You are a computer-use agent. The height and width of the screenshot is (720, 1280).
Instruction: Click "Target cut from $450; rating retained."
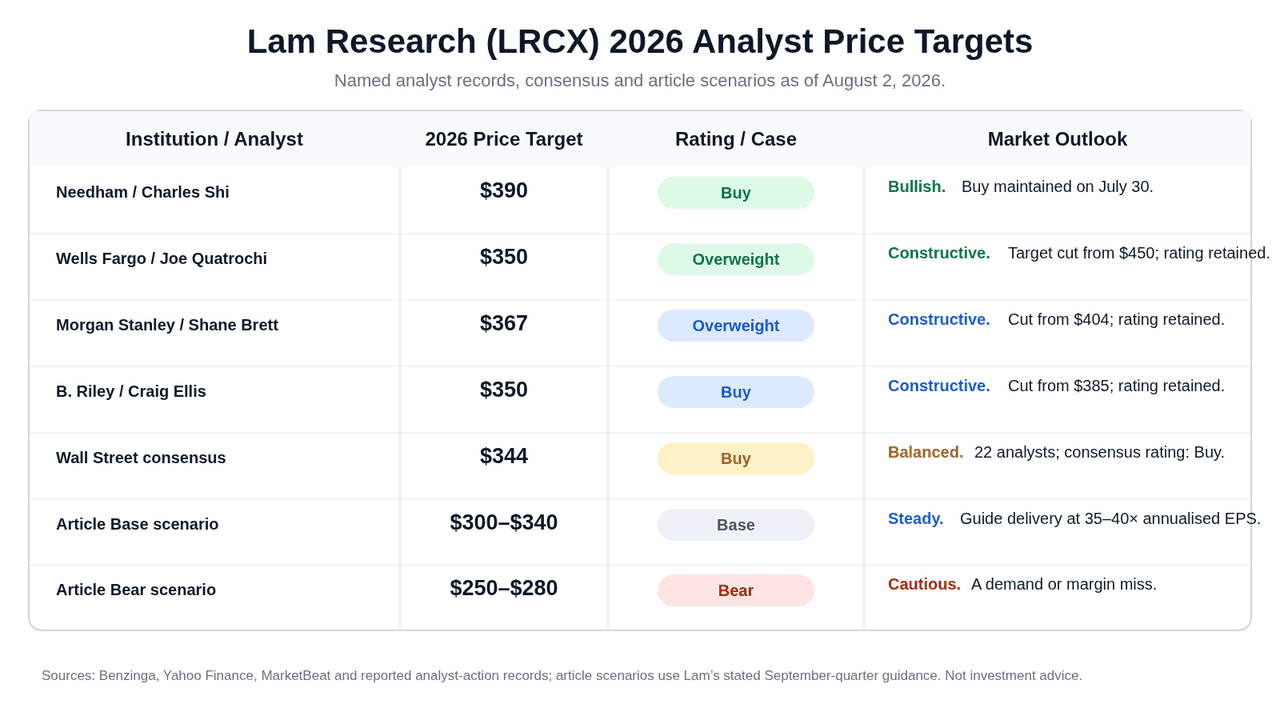[1139, 253]
